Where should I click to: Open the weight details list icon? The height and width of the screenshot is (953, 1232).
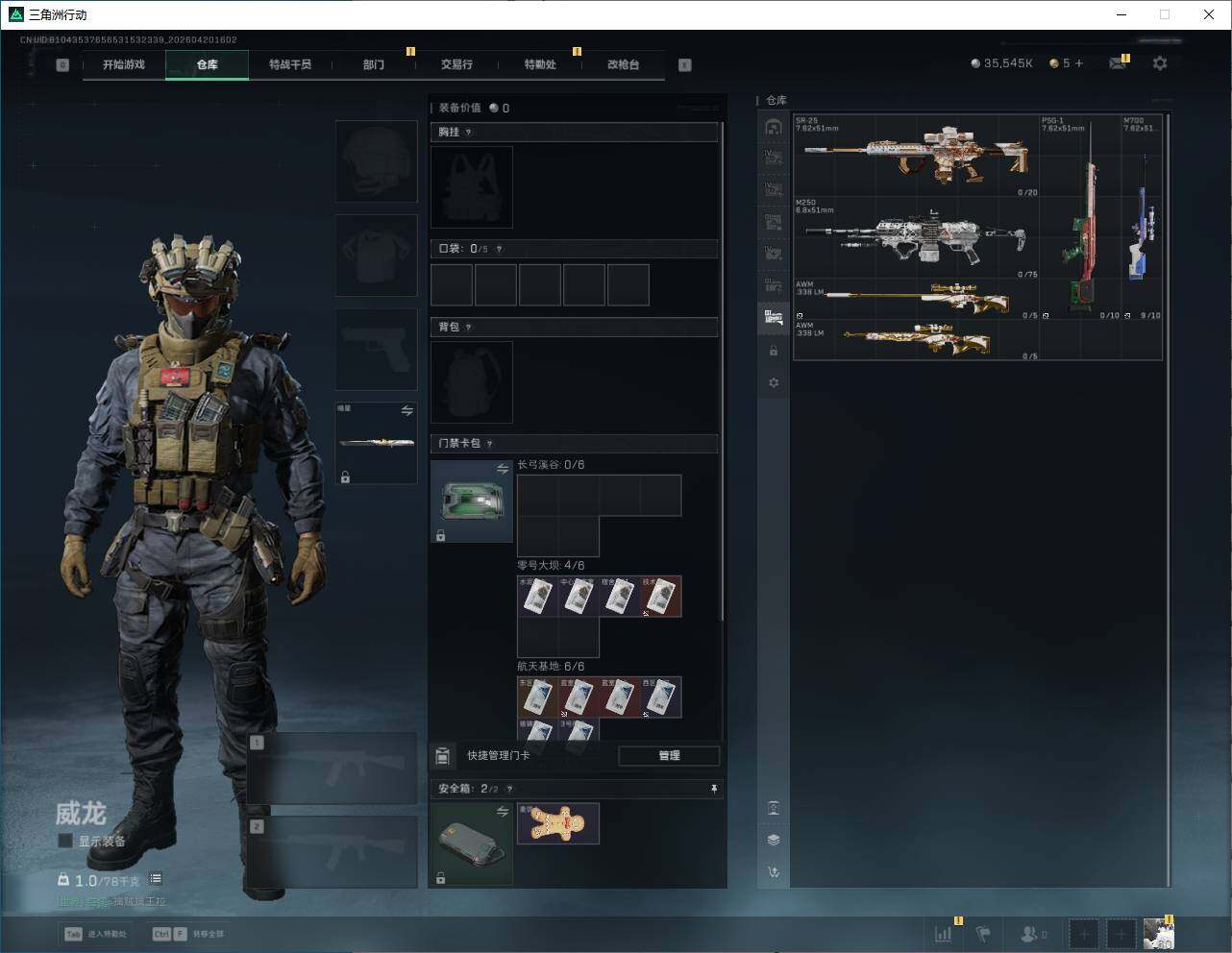[x=156, y=879]
